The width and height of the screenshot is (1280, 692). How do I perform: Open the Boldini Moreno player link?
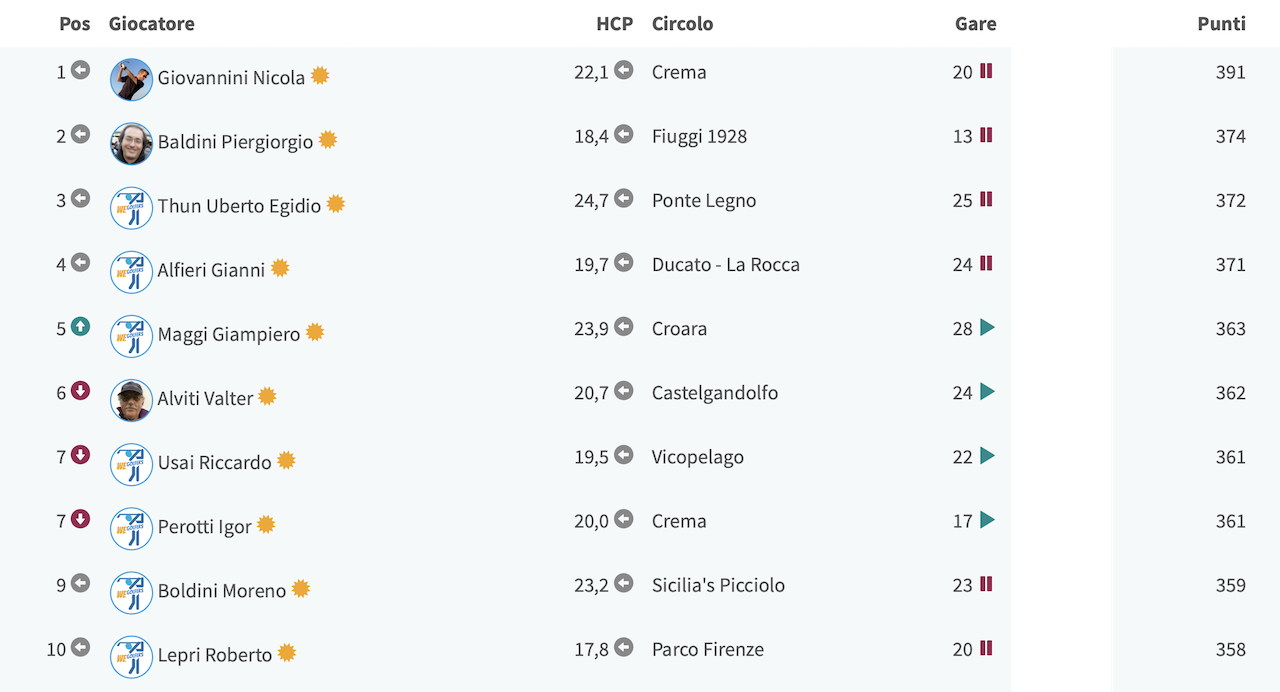pos(222,590)
